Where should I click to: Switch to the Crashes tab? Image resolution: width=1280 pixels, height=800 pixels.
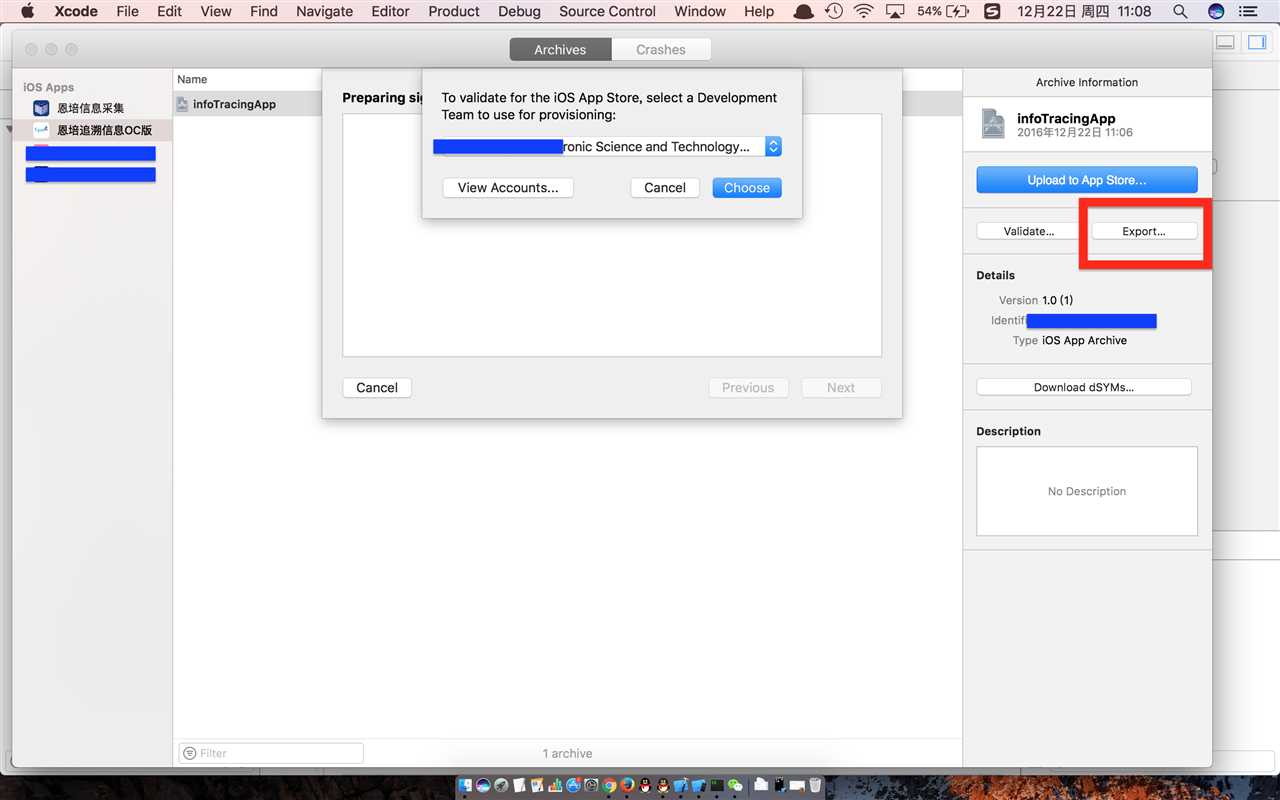tap(661, 49)
